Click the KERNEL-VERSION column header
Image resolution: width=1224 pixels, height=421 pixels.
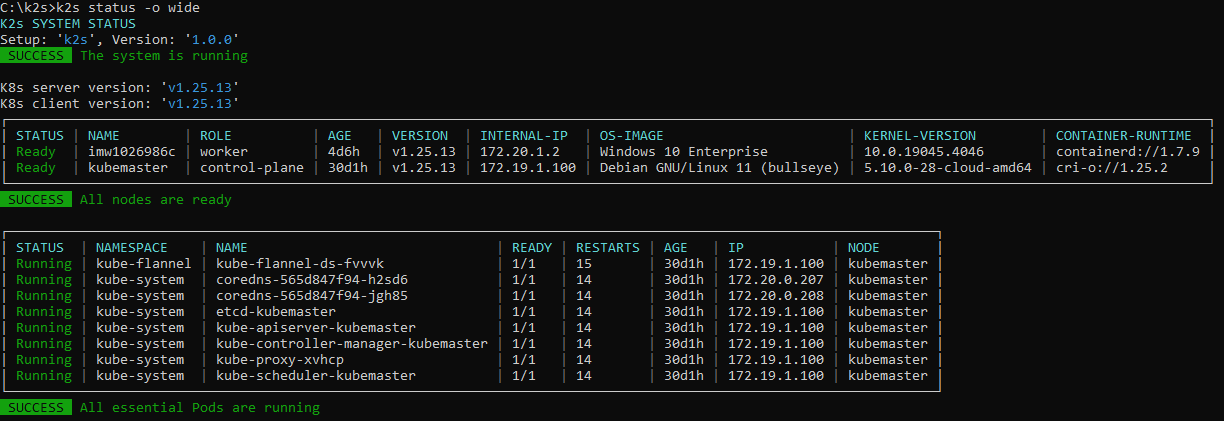[x=920, y=136]
